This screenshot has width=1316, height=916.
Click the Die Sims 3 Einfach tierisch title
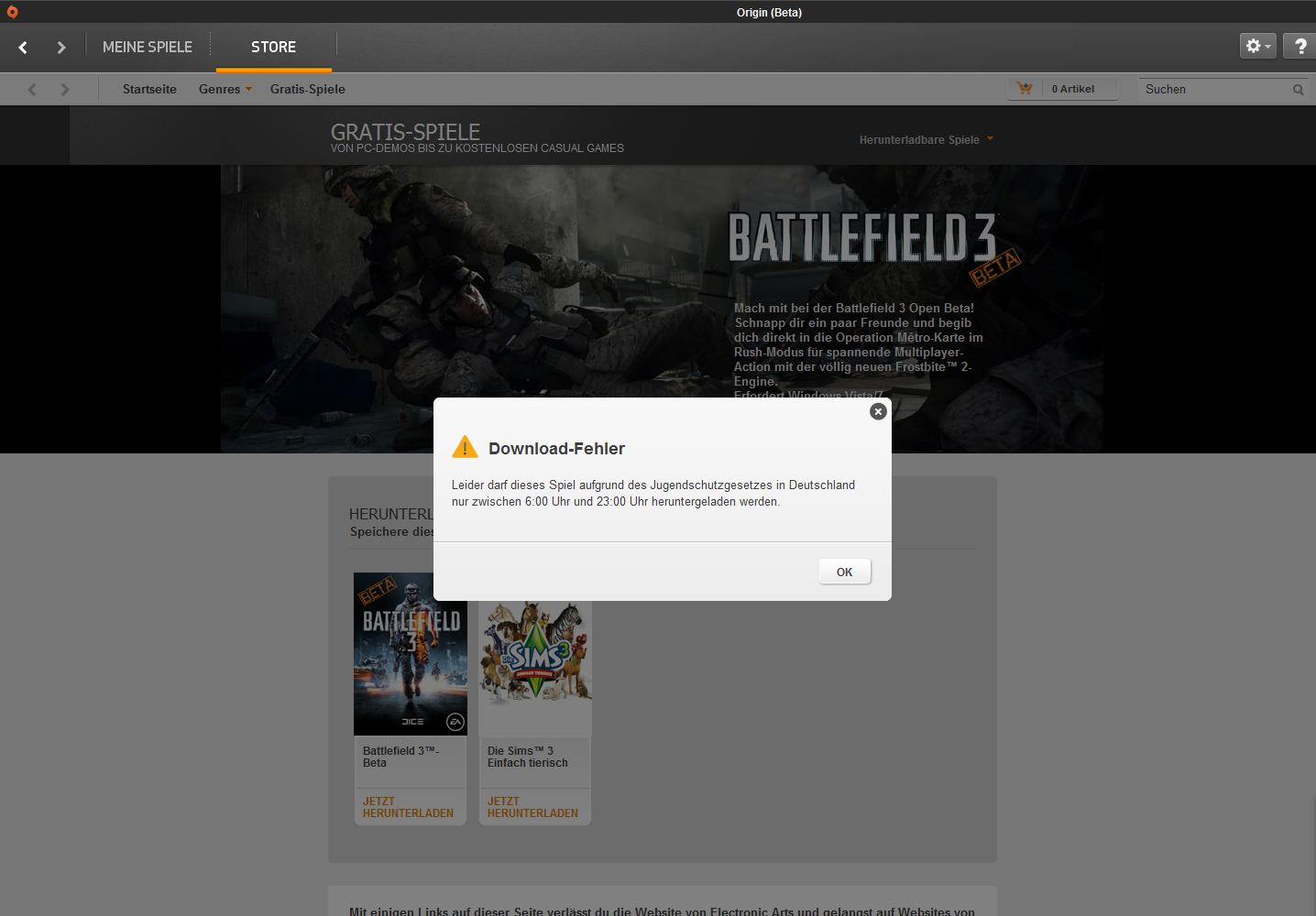(x=527, y=757)
